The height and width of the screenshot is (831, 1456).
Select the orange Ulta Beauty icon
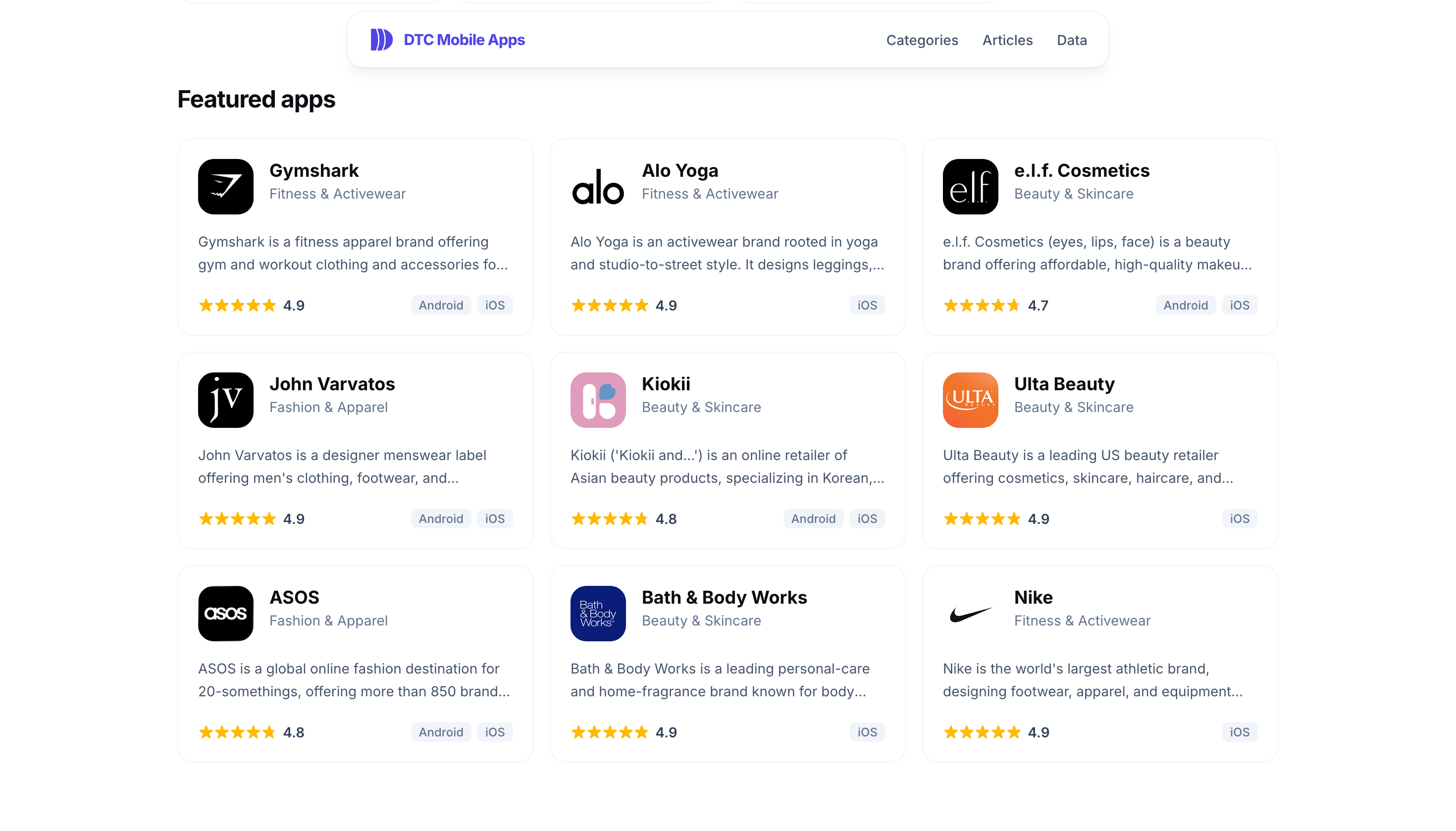coord(970,400)
